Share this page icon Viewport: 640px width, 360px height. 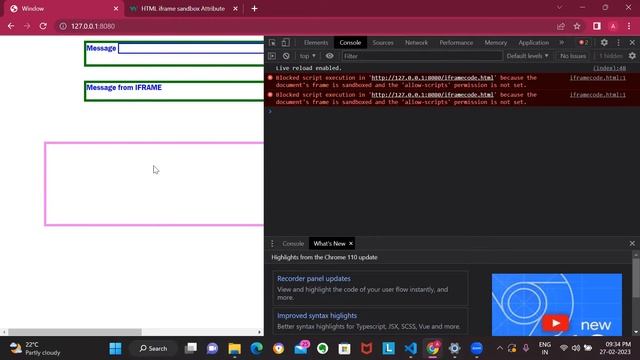click(561, 26)
